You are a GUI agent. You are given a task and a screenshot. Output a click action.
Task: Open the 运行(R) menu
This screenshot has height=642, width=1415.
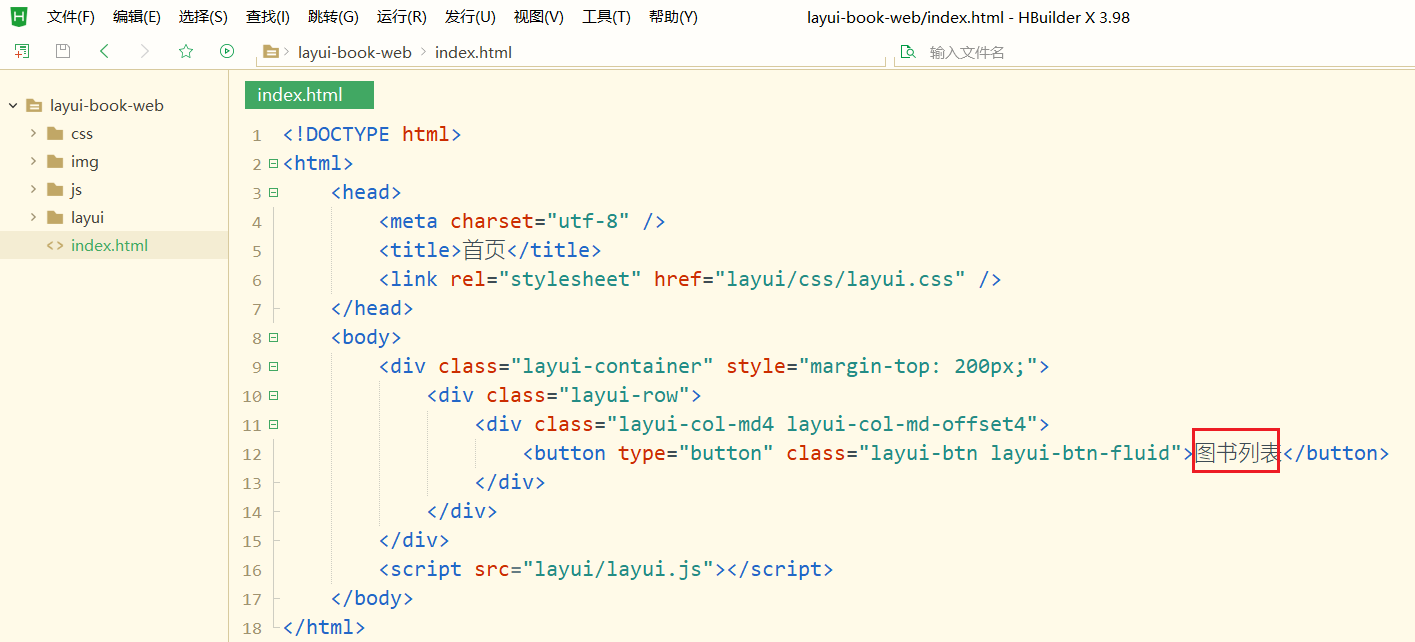tap(401, 17)
